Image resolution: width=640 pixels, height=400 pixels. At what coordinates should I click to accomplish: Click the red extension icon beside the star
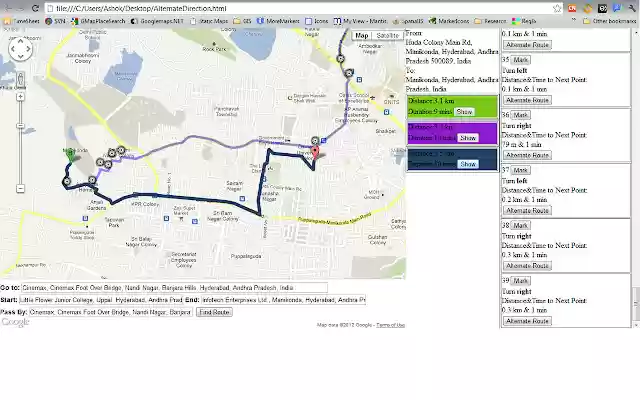coord(572,8)
